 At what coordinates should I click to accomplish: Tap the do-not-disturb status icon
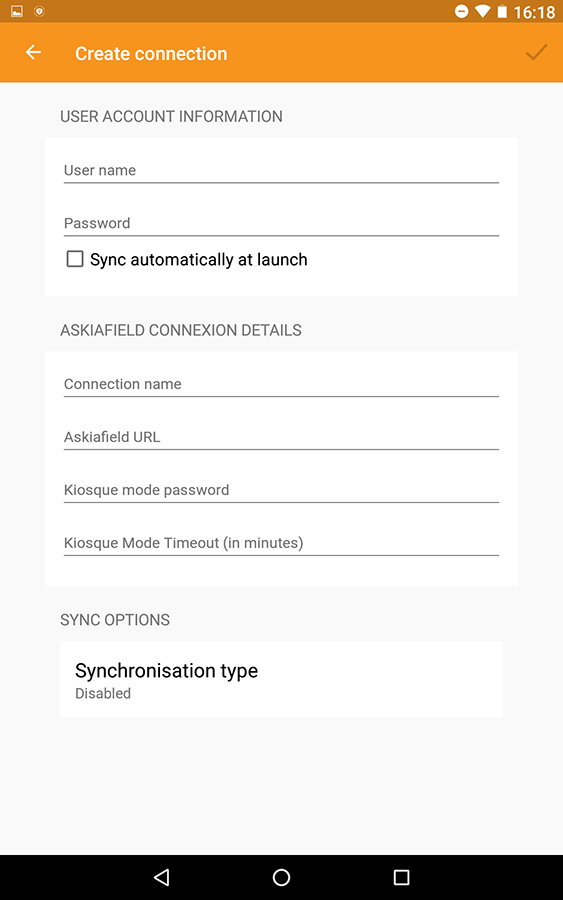[x=461, y=11]
